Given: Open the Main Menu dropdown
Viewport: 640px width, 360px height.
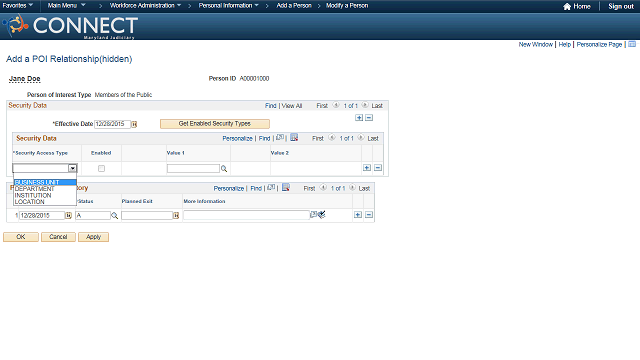Looking at the screenshot, I should tap(67, 6).
